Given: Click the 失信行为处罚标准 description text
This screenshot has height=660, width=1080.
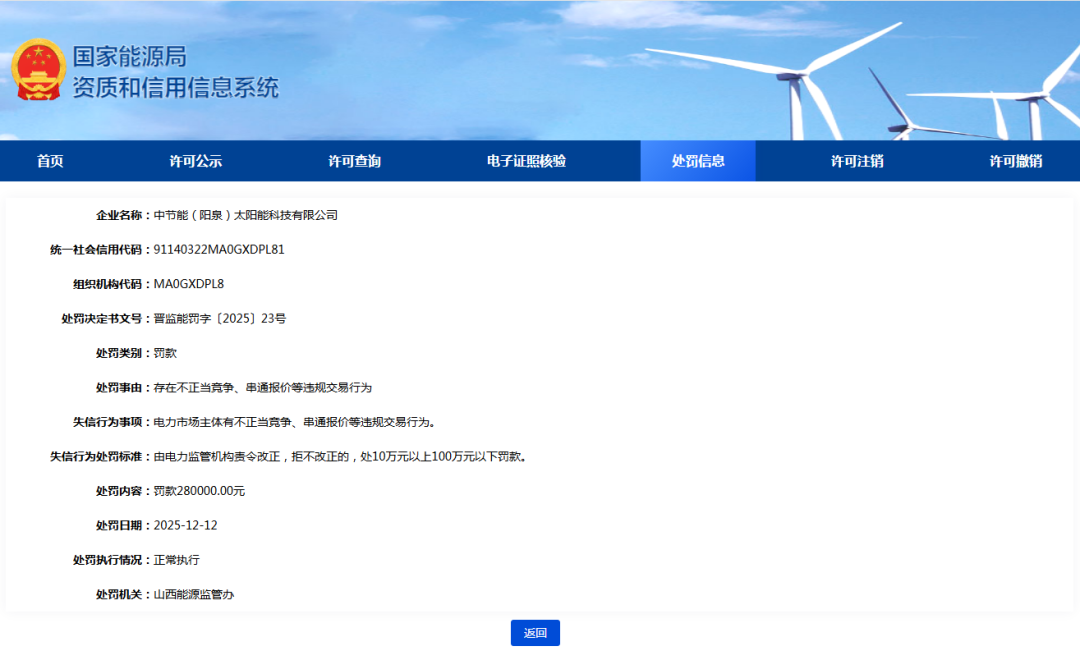Looking at the screenshot, I should pos(340,457).
